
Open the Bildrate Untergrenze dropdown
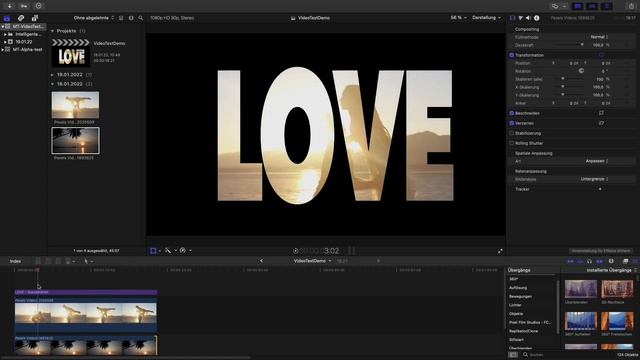click(594, 179)
